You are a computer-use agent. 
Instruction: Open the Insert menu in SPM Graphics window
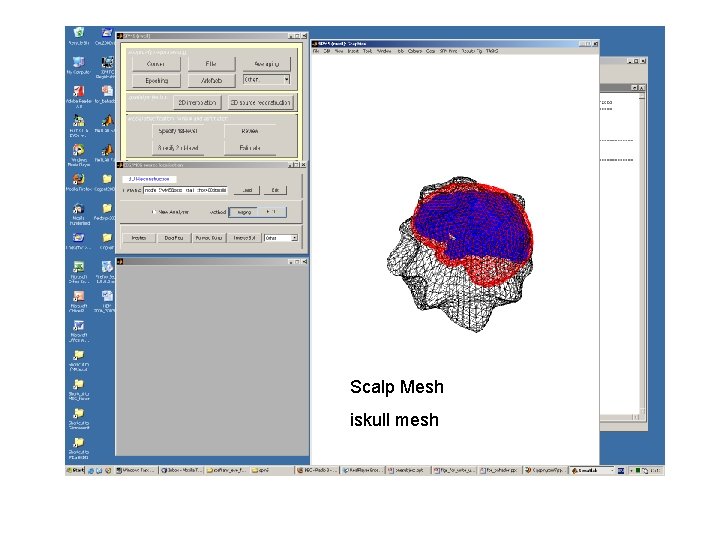[x=353, y=51]
